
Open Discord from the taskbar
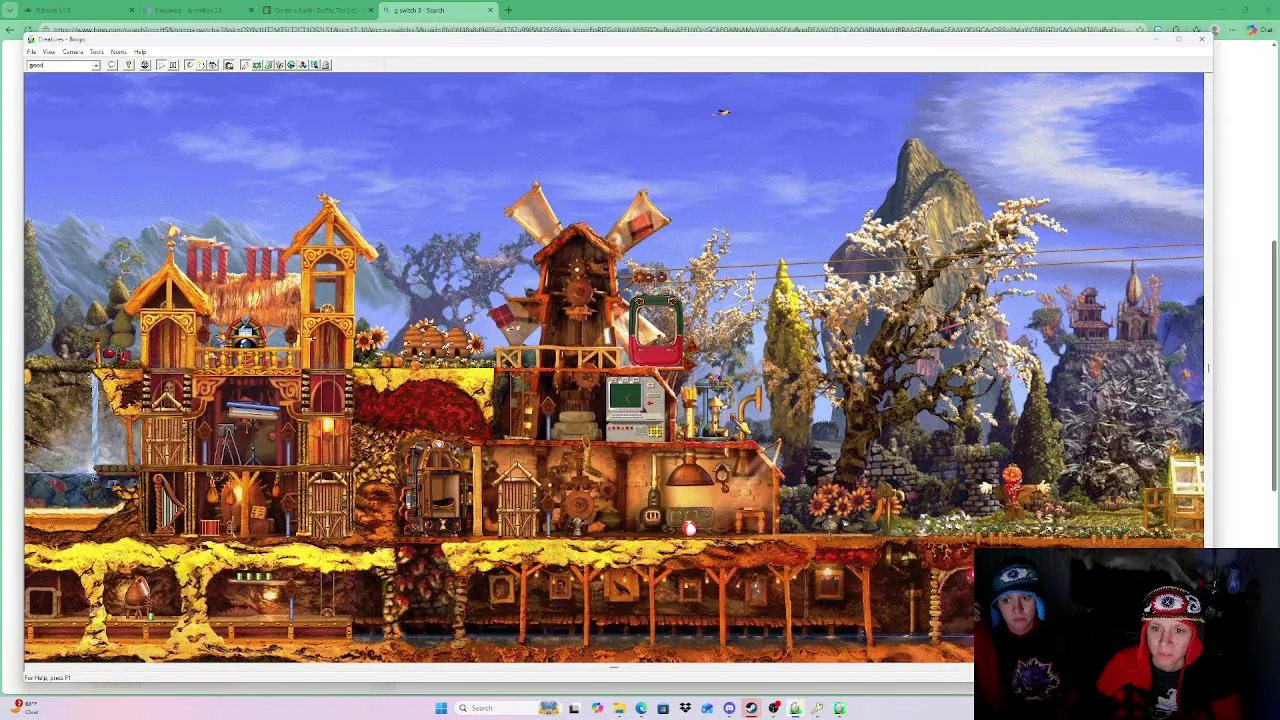point(729,708)
